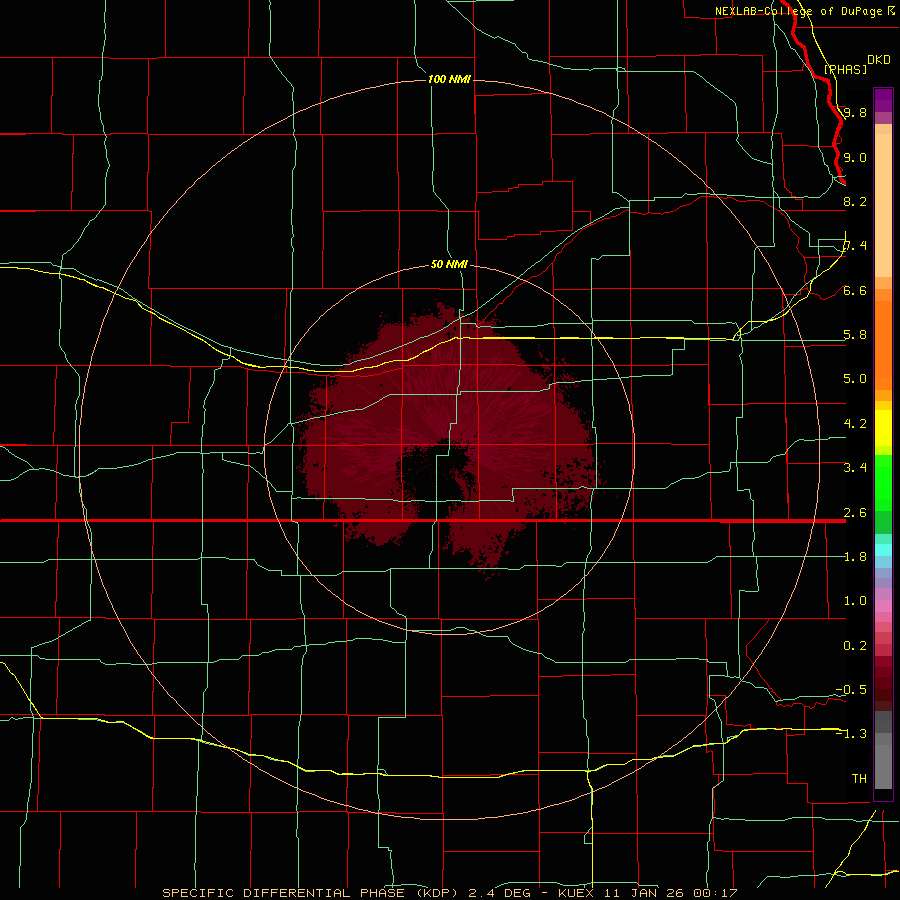
Task: Click the -1.3 value on the color scale
Action: (851, 734)
